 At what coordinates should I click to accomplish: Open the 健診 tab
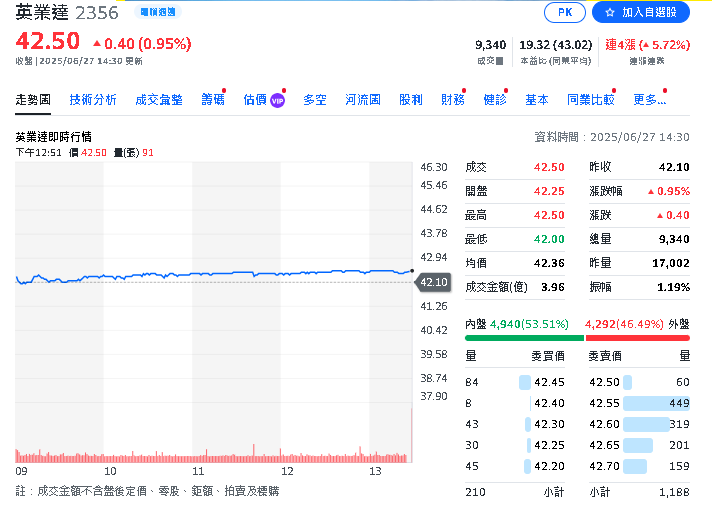[494, 99]
